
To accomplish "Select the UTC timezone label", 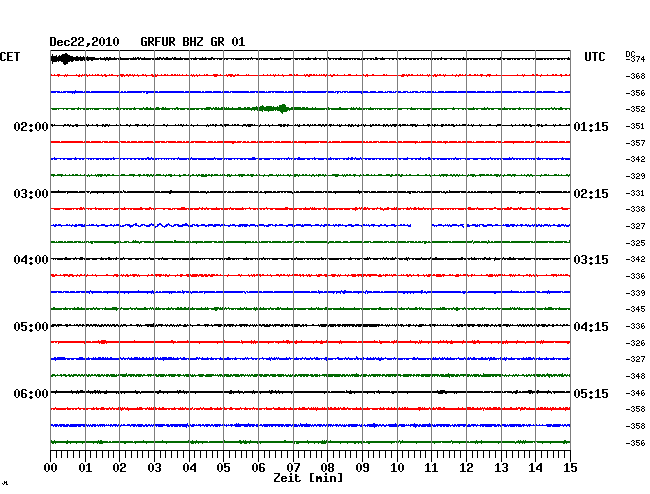I will 594,57.
